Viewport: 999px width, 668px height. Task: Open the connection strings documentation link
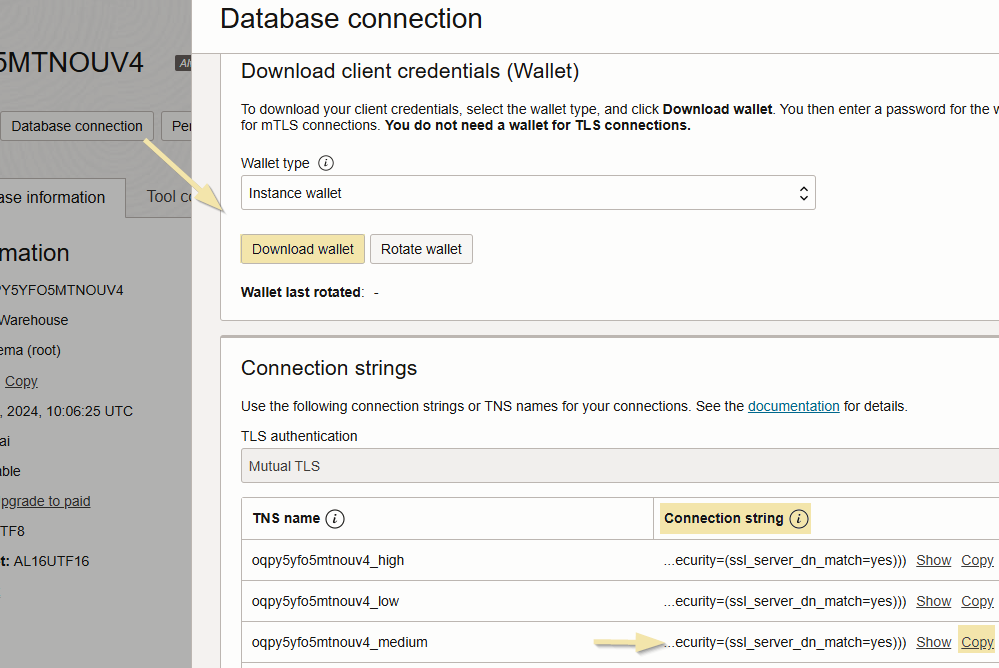coord(793,406)
